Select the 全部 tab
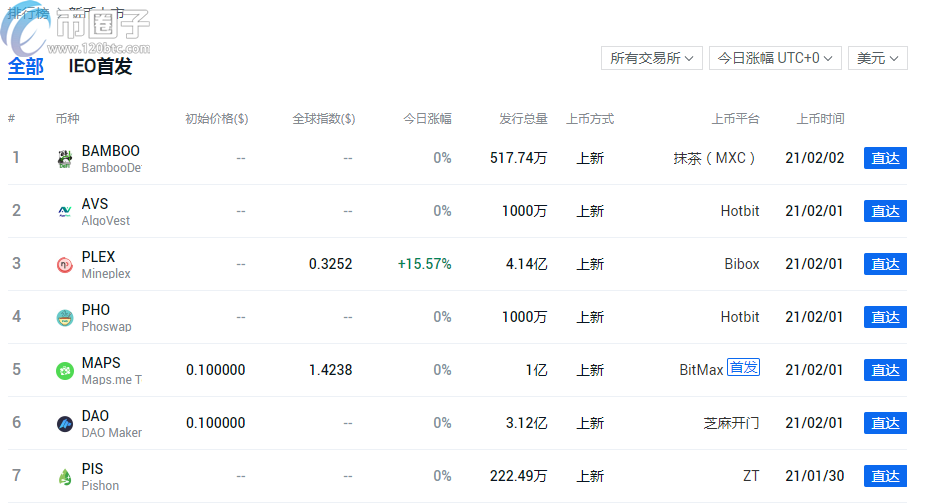The image size is (931, 503). pos(26,67)
